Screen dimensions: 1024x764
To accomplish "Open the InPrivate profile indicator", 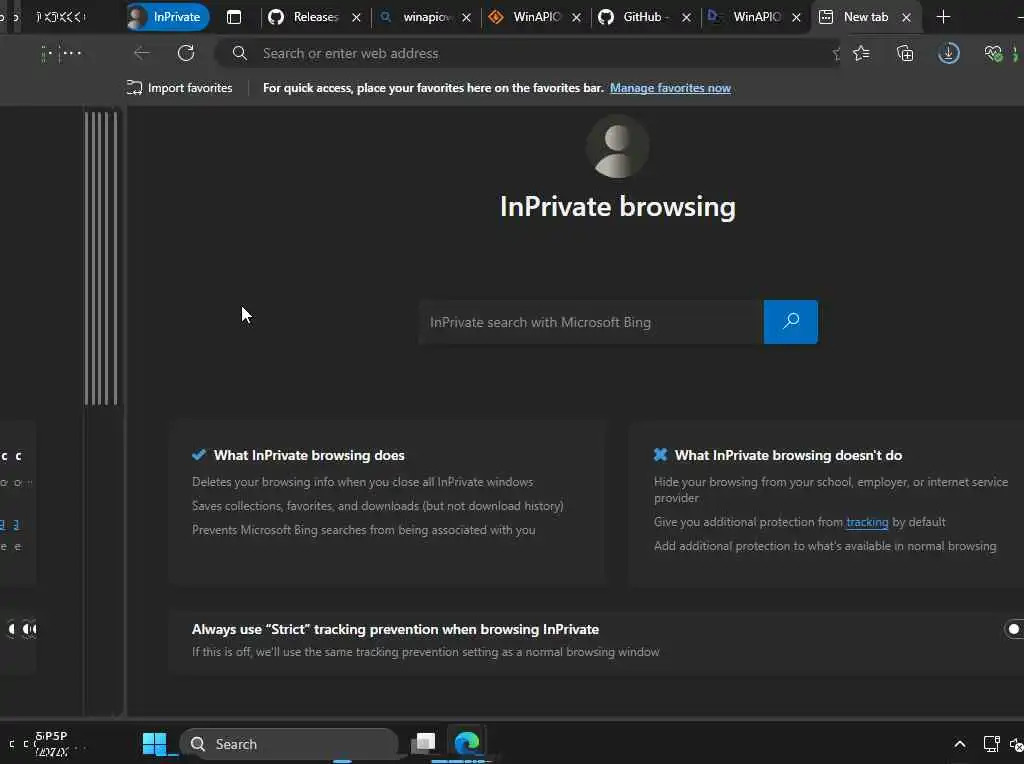I will (168, 17).
